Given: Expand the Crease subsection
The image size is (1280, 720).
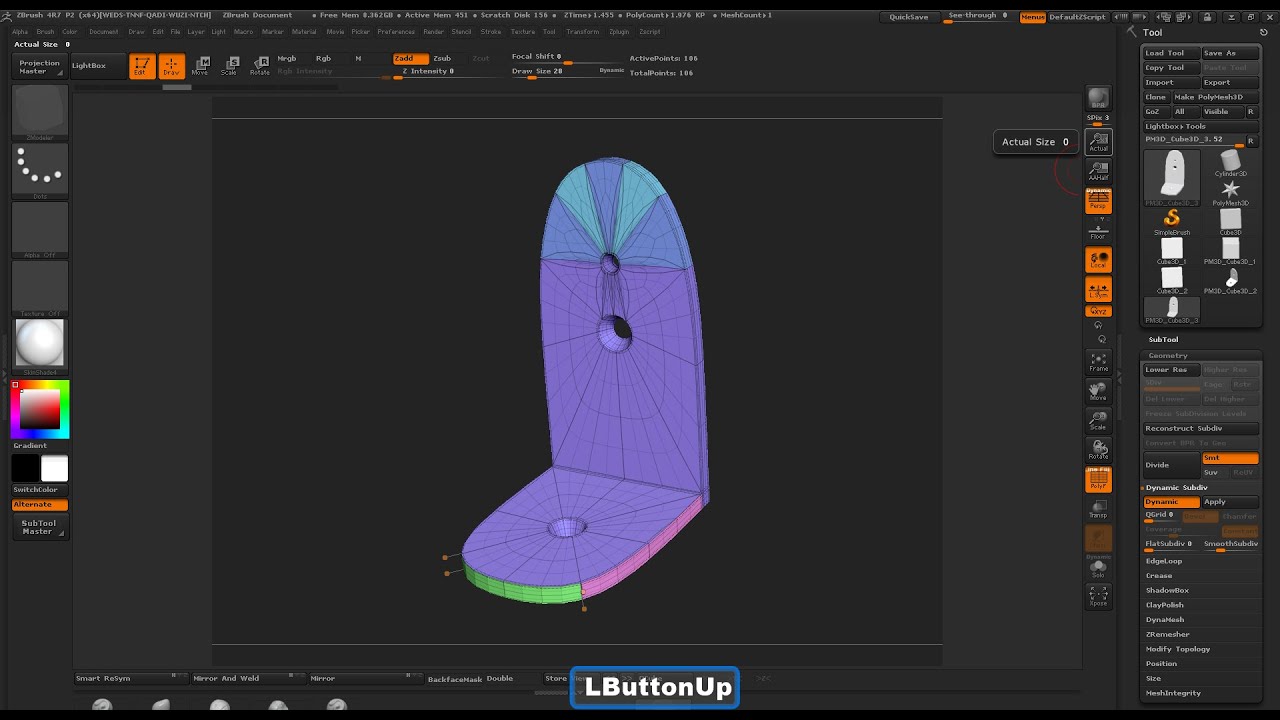Looking at the screenshot, I should click(x=1159, y=576).
